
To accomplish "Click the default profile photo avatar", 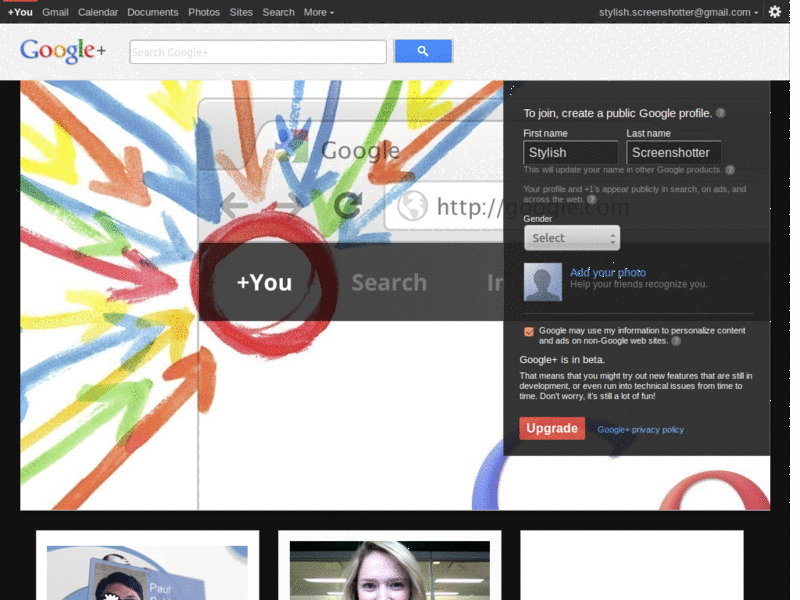I will (543, 282).
